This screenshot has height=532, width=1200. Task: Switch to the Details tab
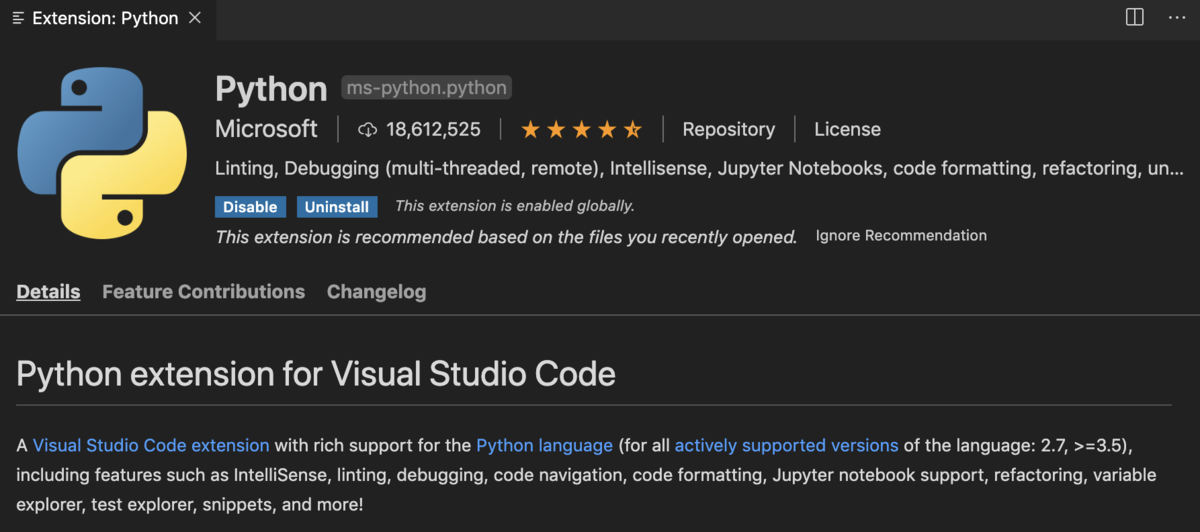point(48,292)
